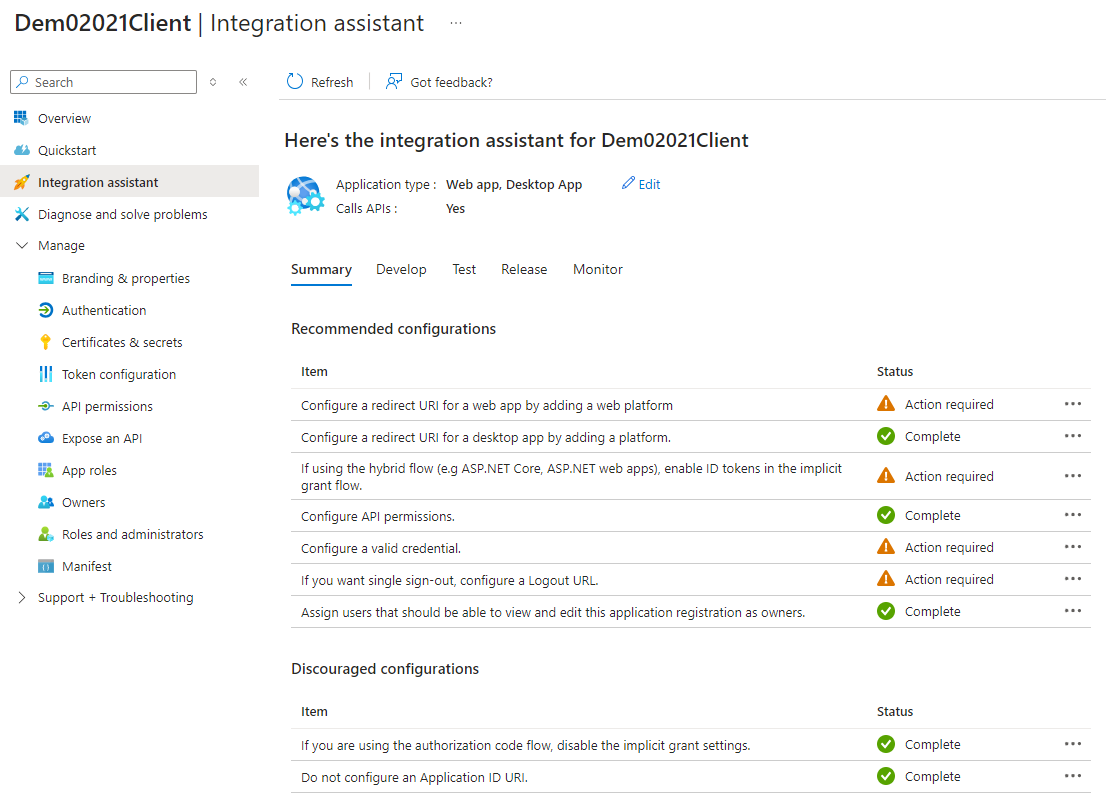Click the up/down sort arrows beside Search
The width and height of the screenshot is (1106, 810).
[x=213, y=82]
